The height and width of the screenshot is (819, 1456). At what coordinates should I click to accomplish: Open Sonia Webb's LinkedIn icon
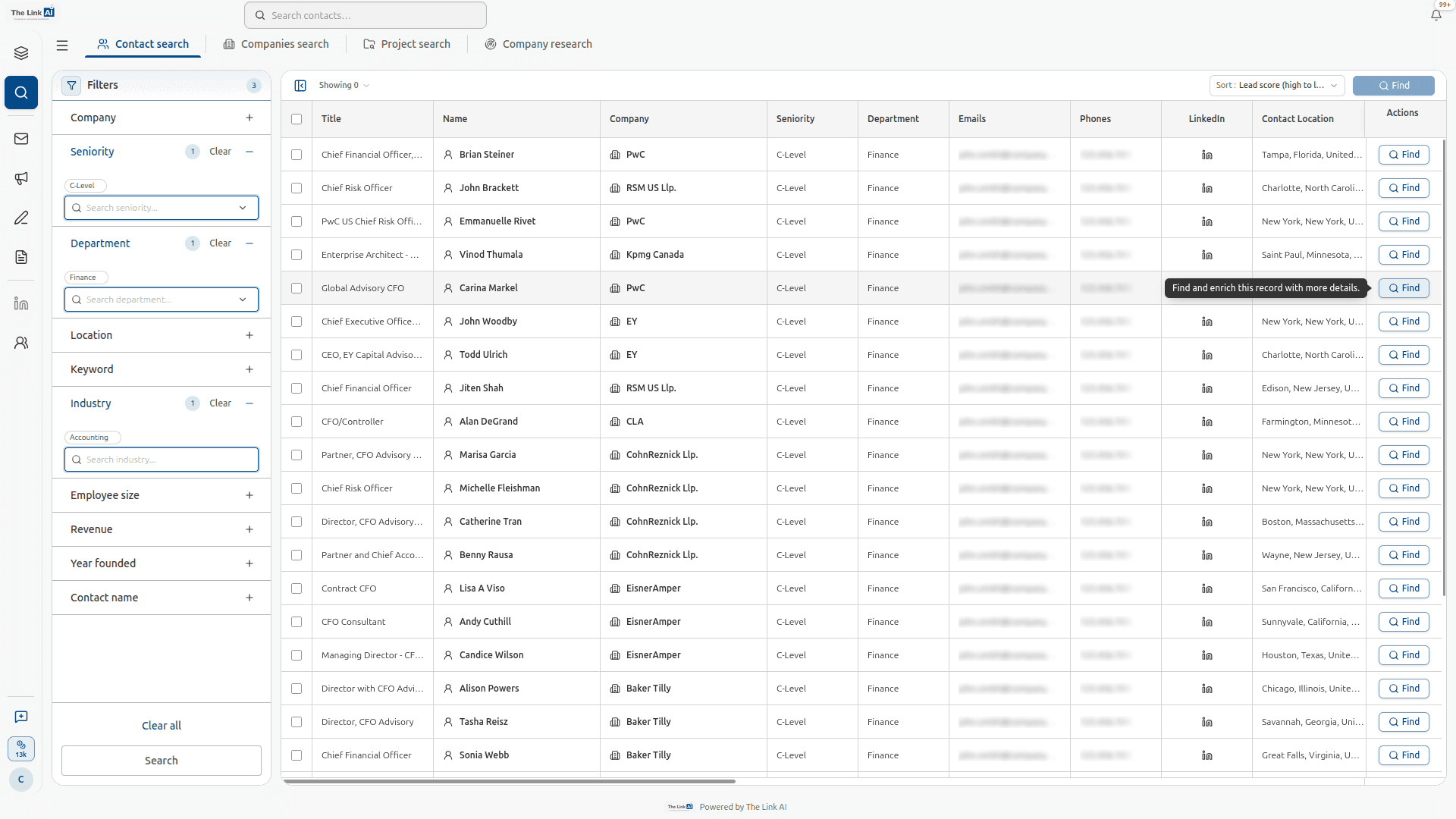click(1207, 755)
